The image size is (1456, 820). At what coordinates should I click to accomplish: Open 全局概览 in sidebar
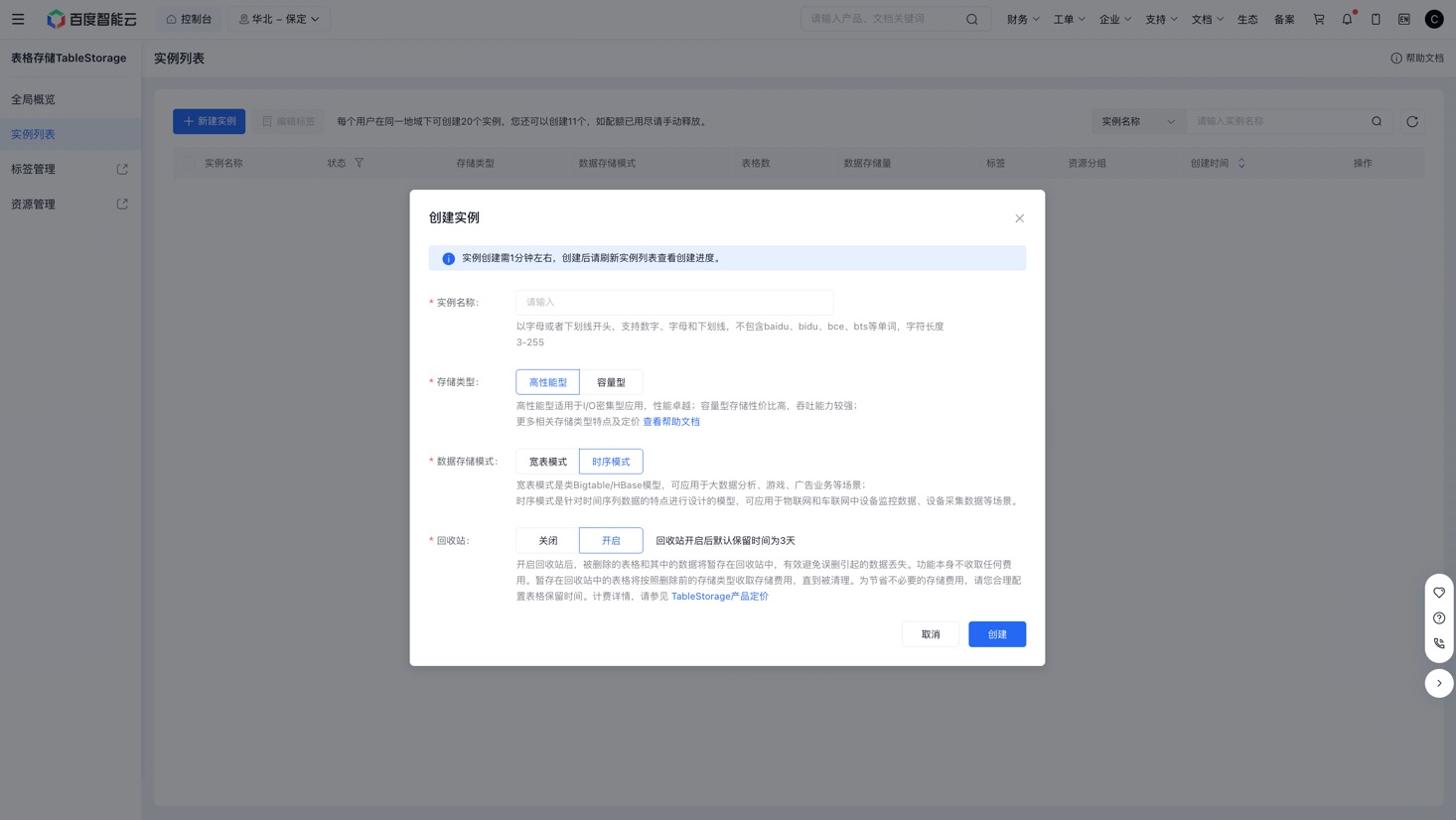(x=34, y=99)
